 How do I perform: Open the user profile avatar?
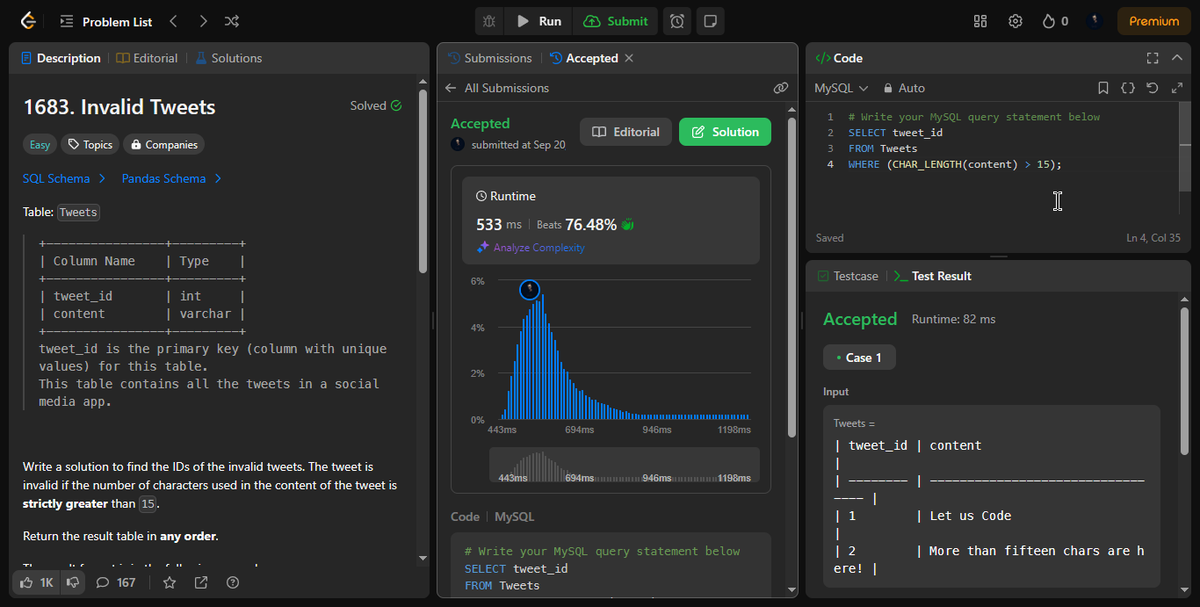pyautogui.click(x=1096, y=21)
